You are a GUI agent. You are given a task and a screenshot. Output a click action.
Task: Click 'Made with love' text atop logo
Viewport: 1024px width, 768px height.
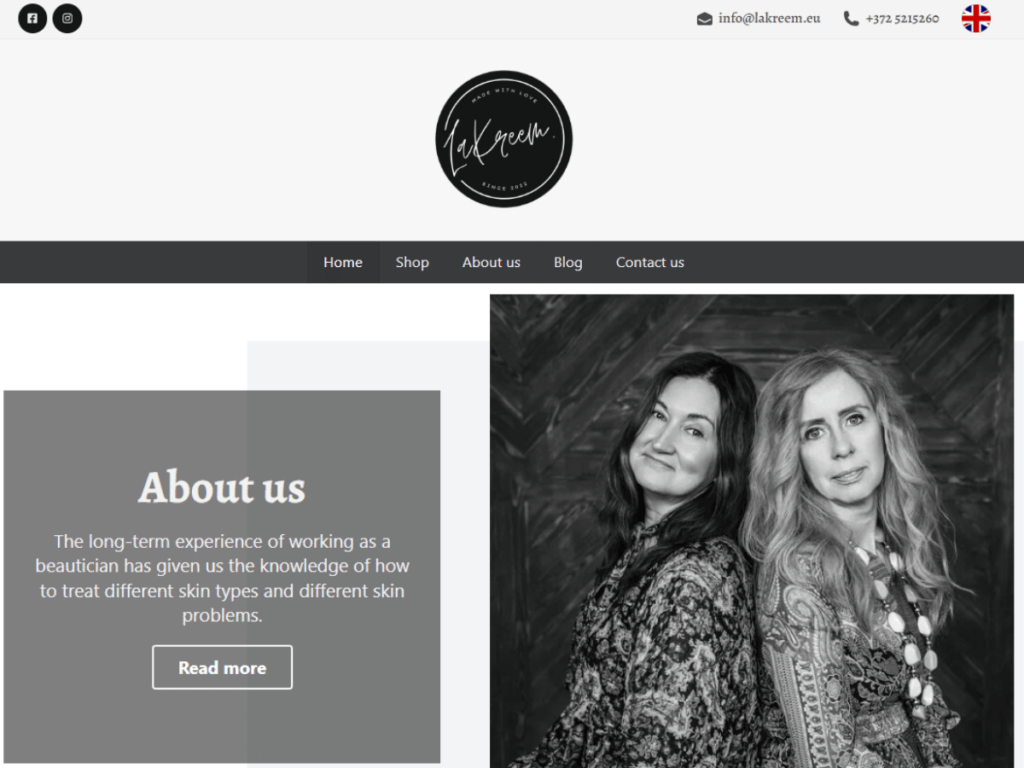click(x=505, y=94)
